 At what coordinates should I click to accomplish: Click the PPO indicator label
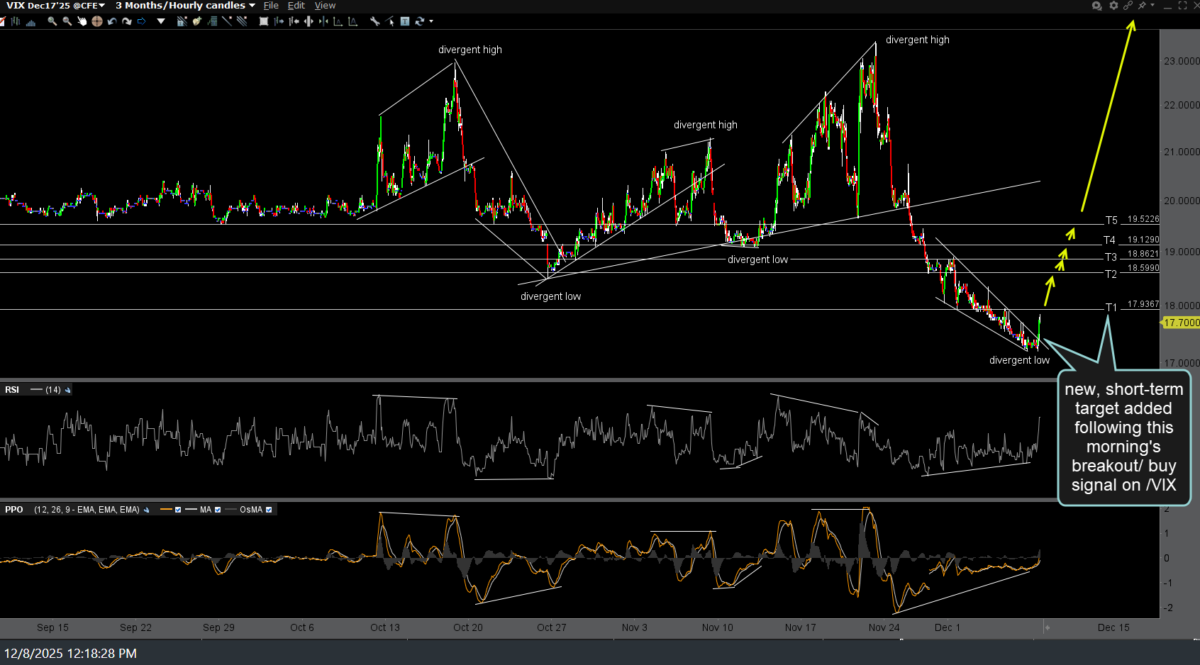point(14,509)
